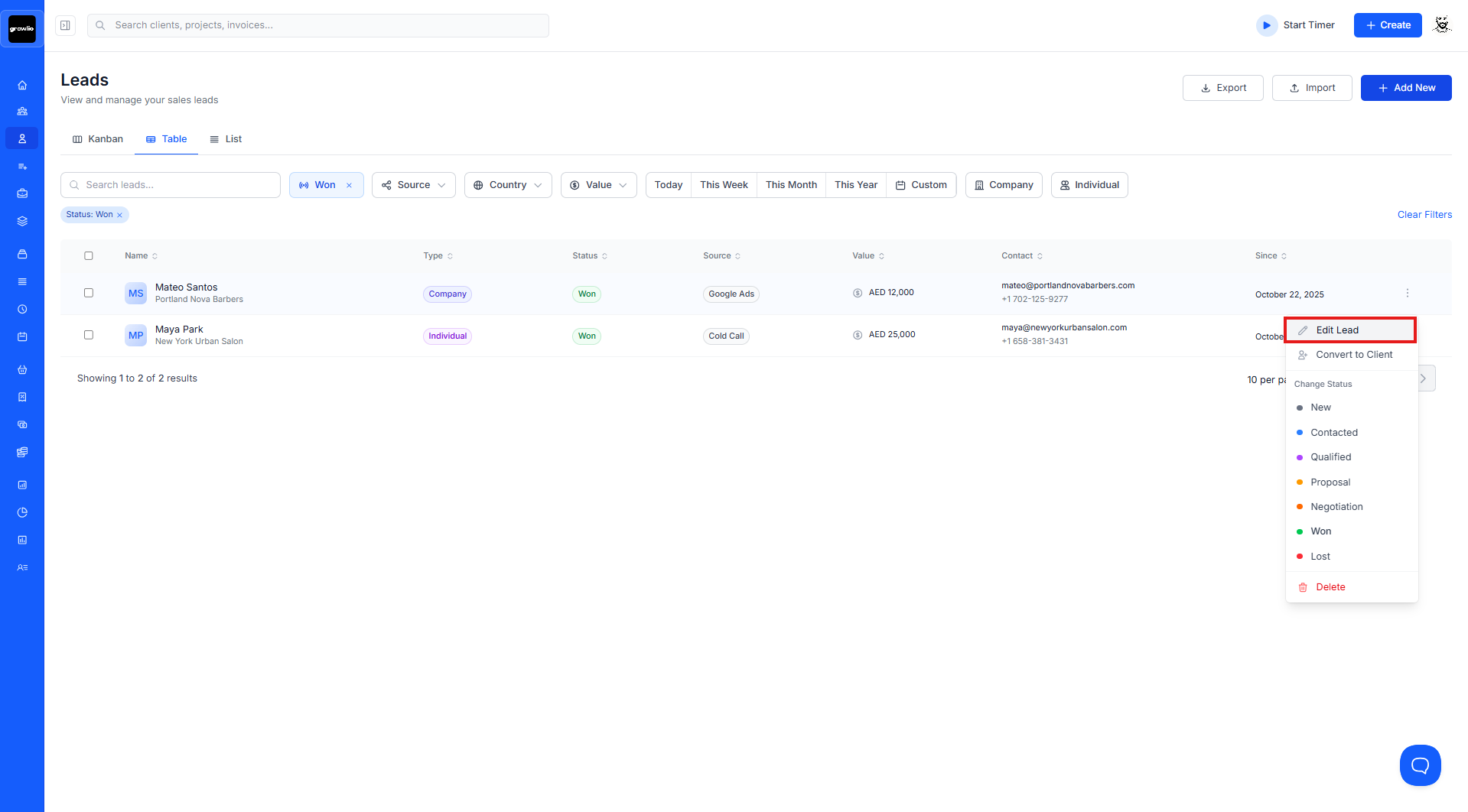Viewport: 1468px width, 812px height.
Task: Open the group/clients icon in sidebar
Action: pos(22,112)
